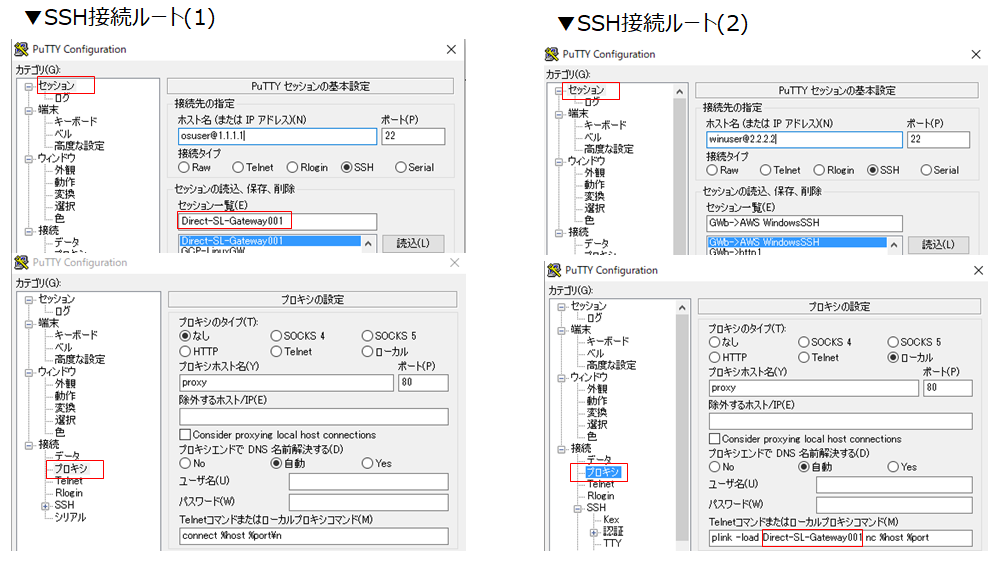
Task: Click PuTTY icon in route (2) proxy window title
Action: [x=554, y=270]
